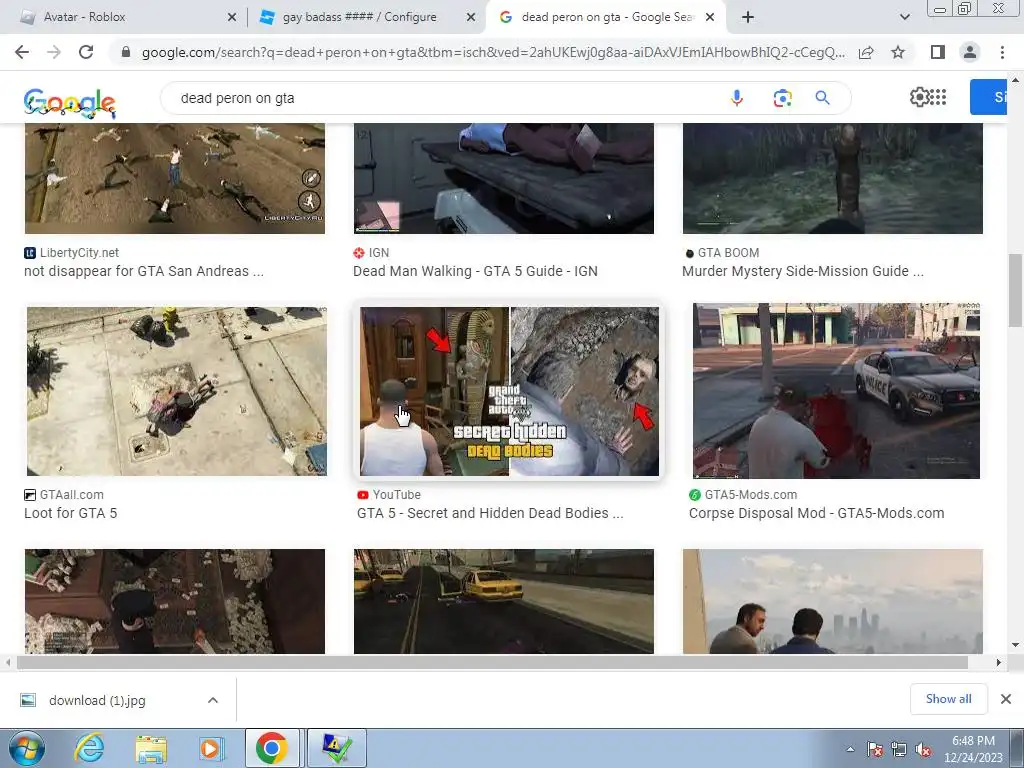Select the dead peron on gta tab
This screenshot has height=768, width=1024.
[x=606, y=17]
